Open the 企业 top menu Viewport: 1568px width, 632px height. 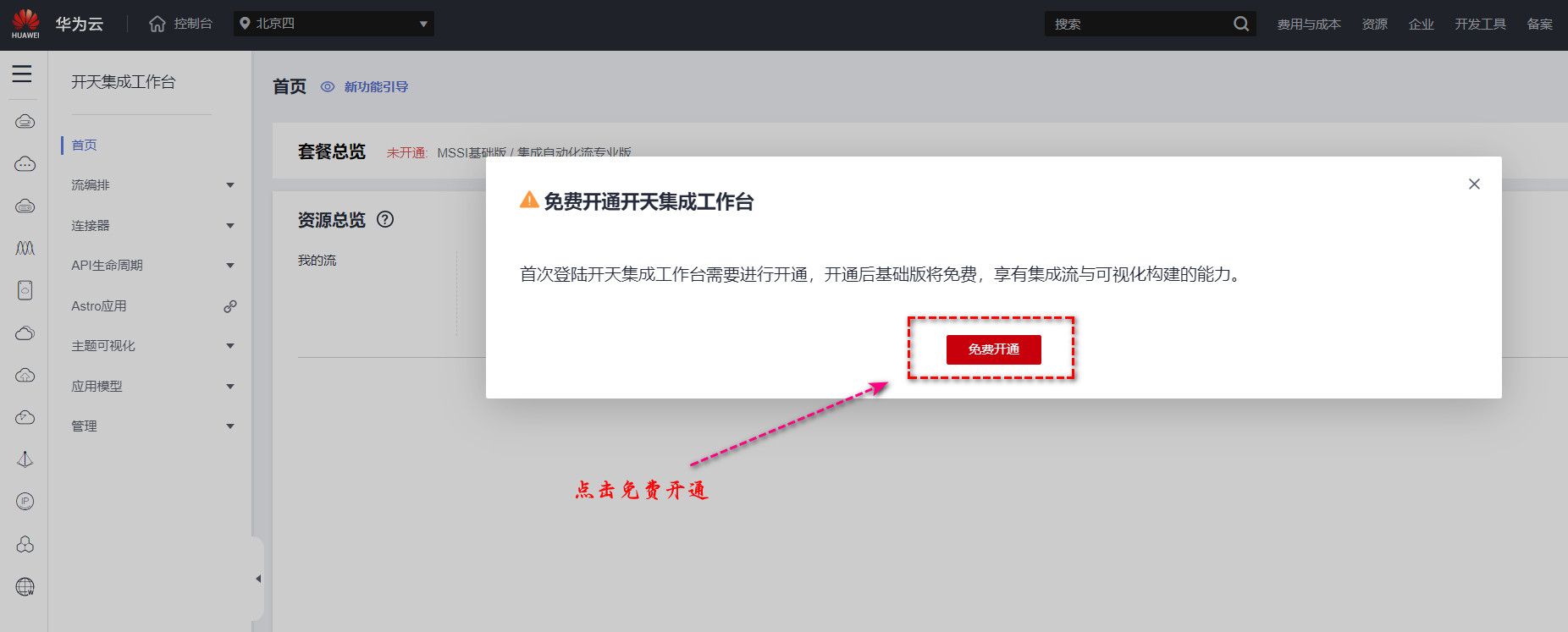pyautogui.click(x=1422, y=24)
